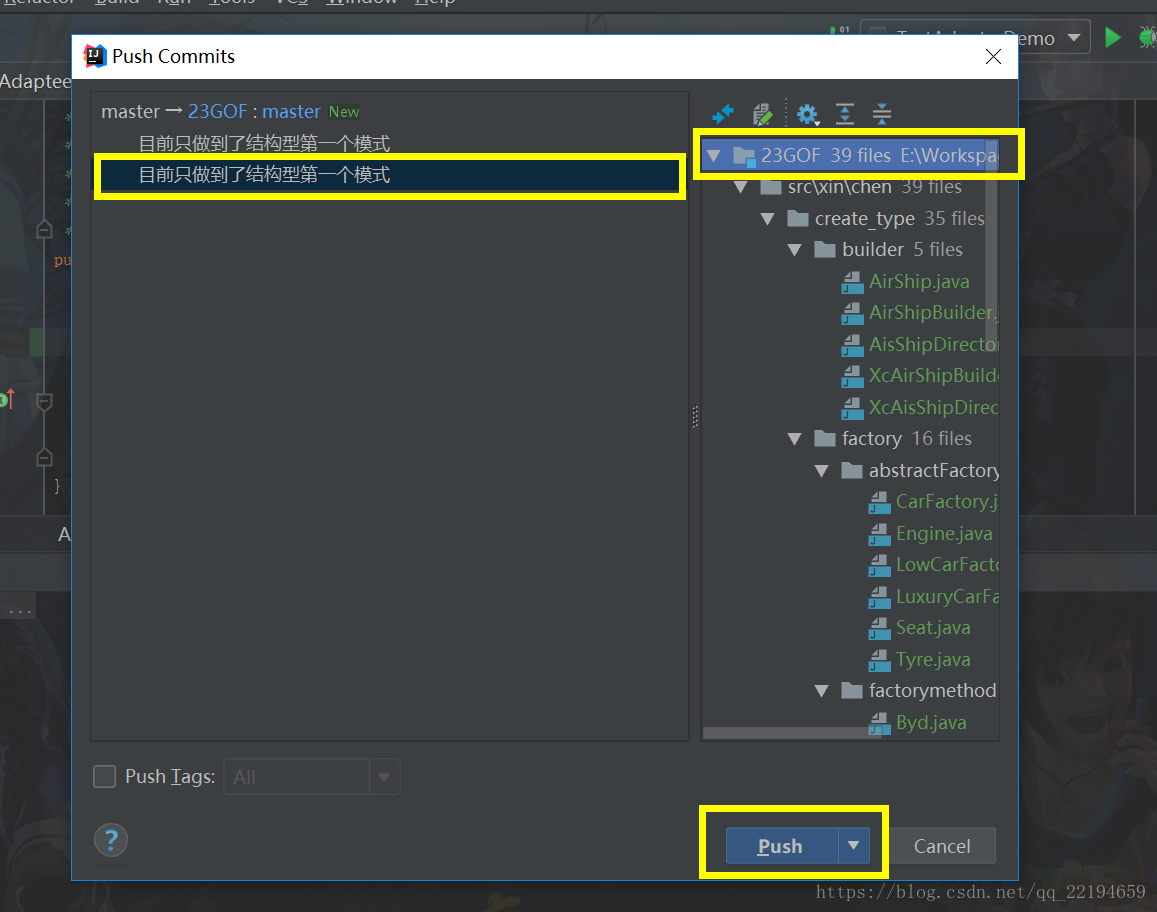This screenshot has width=1157, height=912.
Task: Click the master local branch label
Action: click(131, 111)
